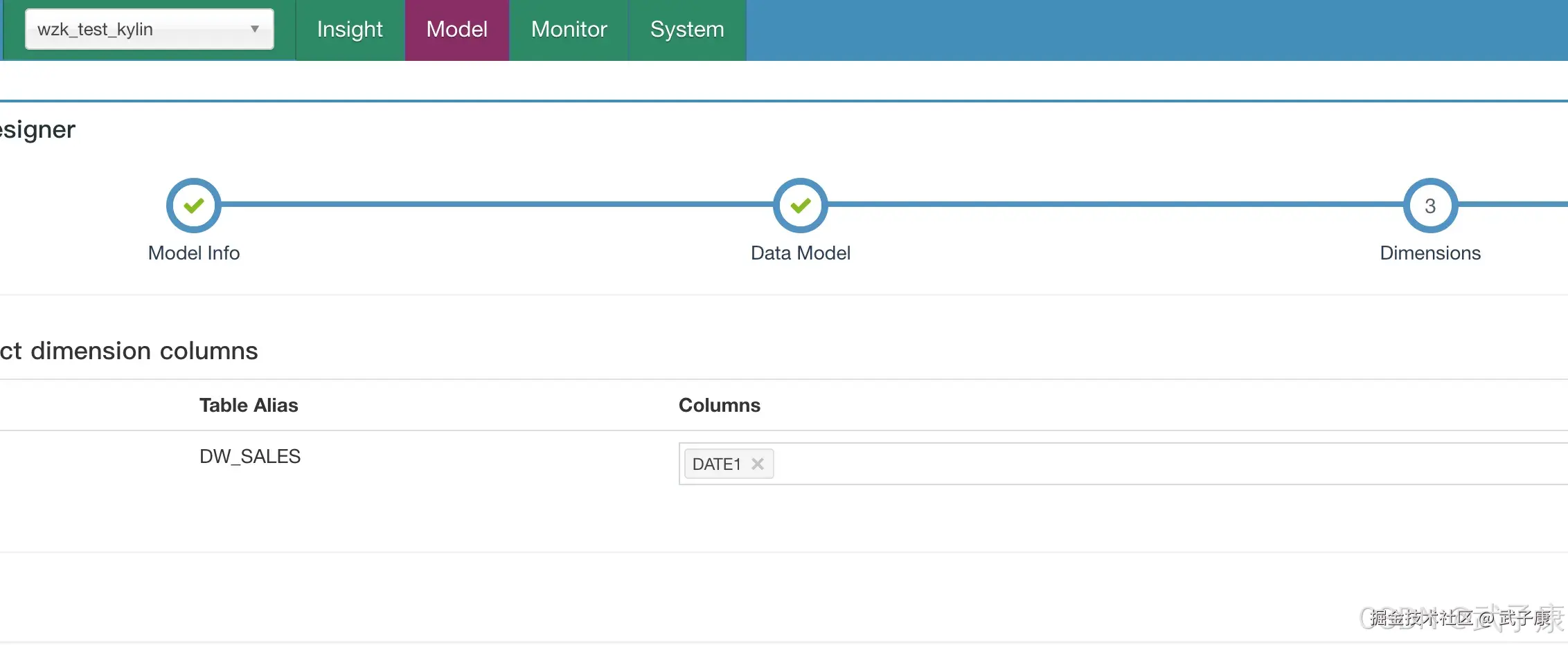
Task: Select step 3 Dimensions circle
Action: click(1430, 206)
